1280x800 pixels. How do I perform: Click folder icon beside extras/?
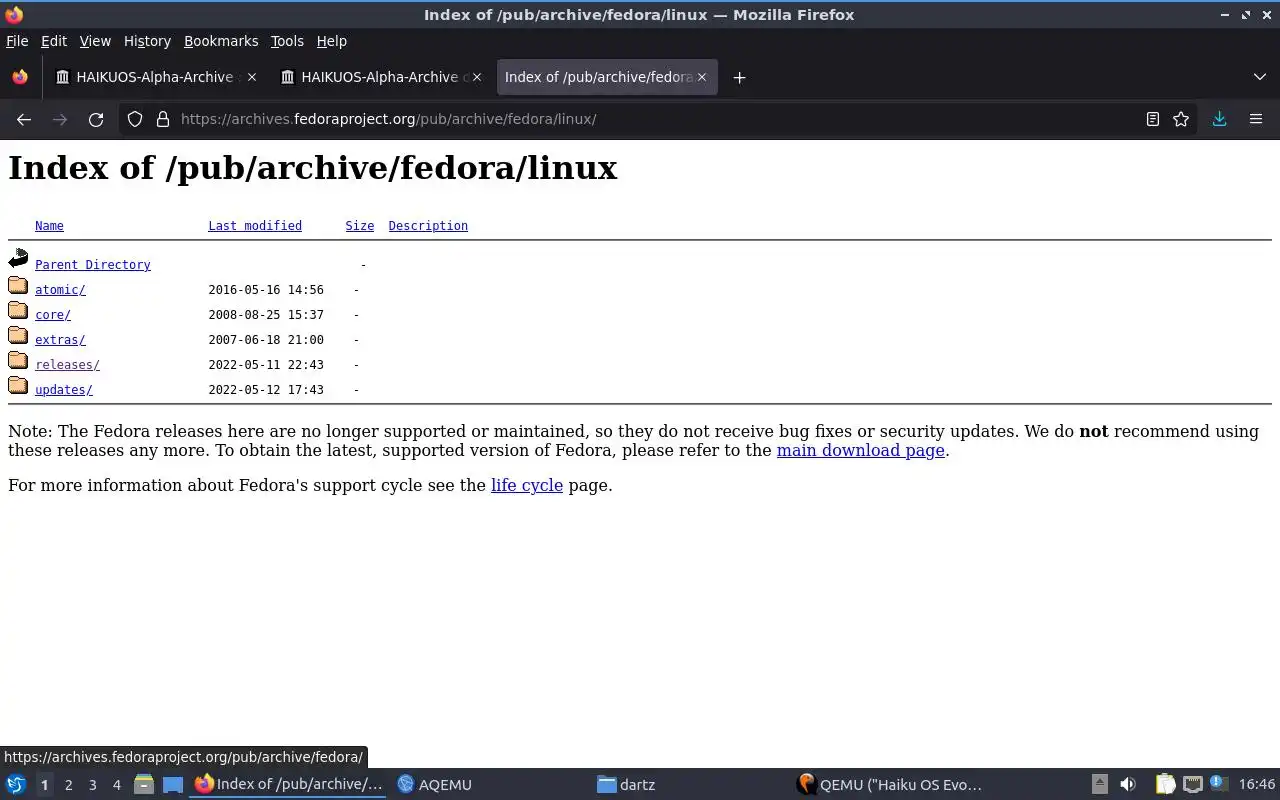pos(18,336)
